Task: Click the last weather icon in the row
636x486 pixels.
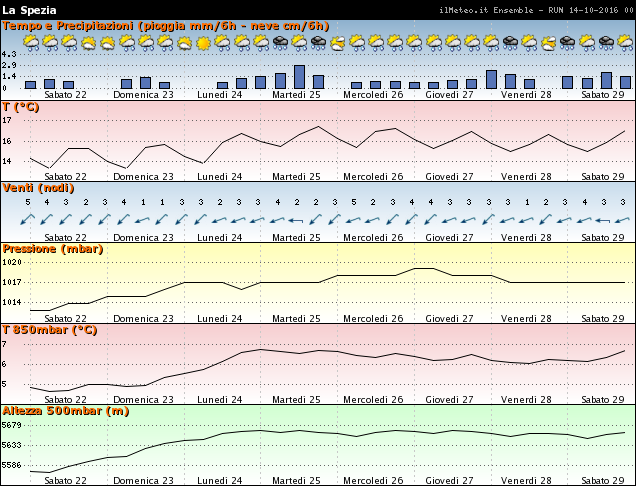Action: tap(625, 43)
